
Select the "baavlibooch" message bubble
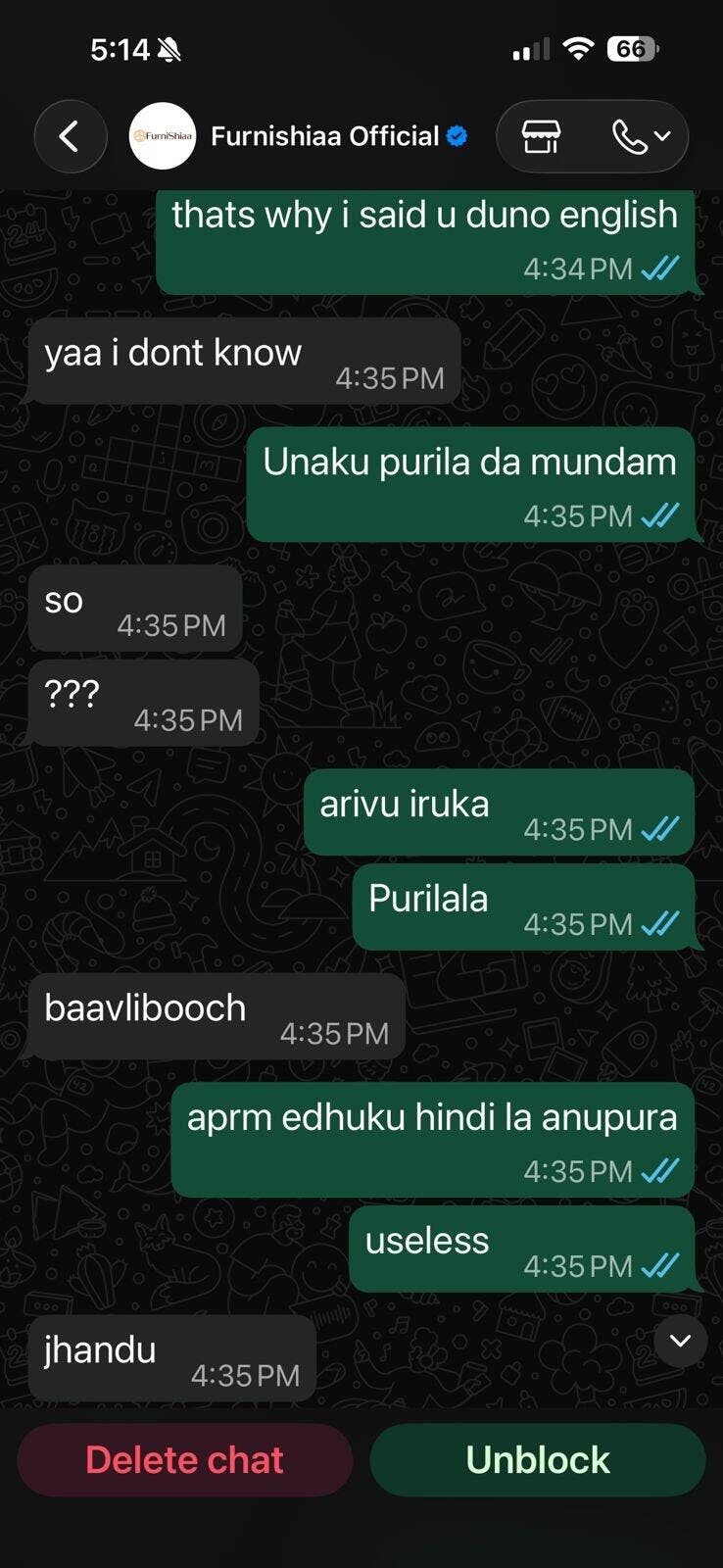(217, 1016)
